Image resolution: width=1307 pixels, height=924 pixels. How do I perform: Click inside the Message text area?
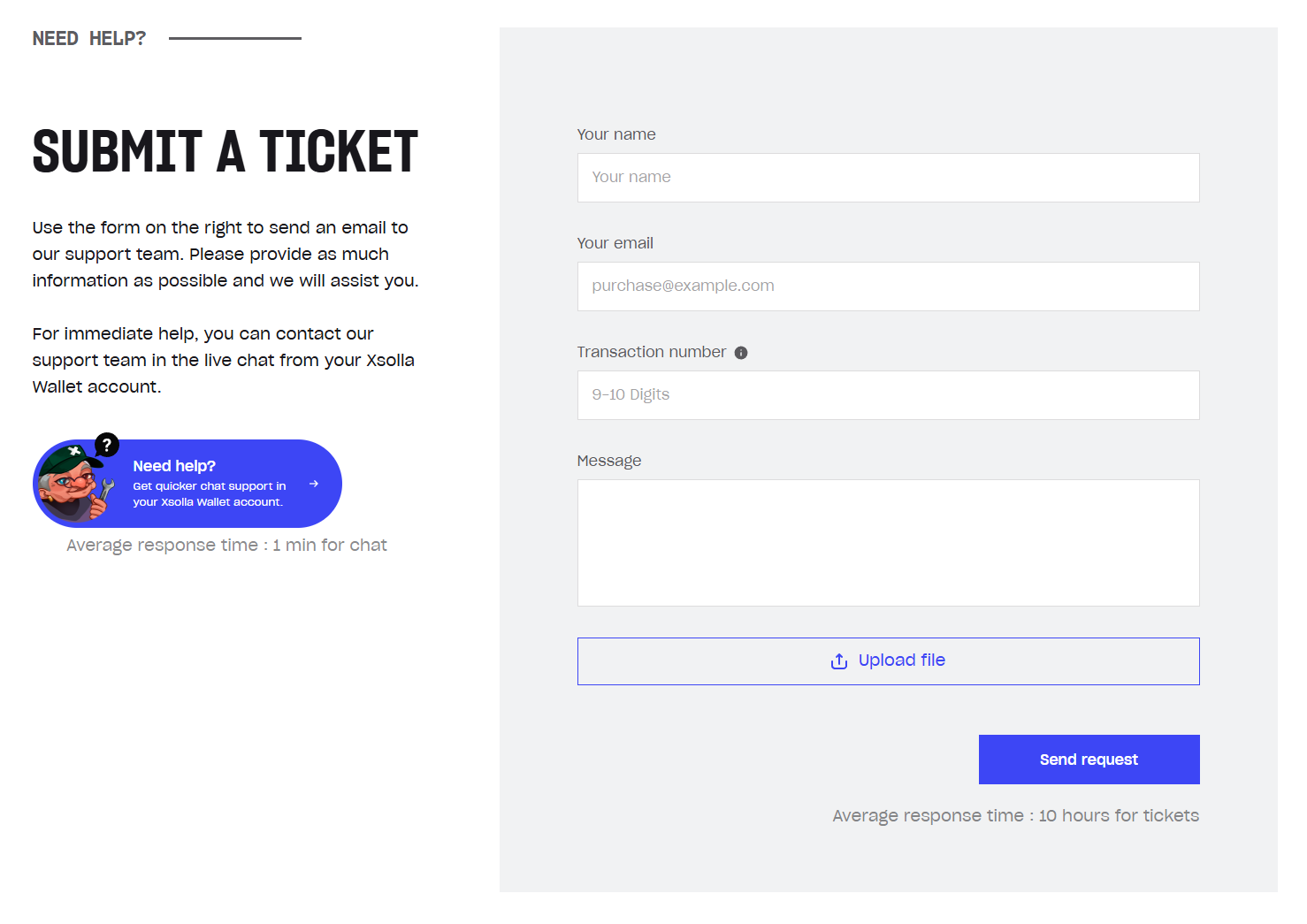[x=888, y=543]
